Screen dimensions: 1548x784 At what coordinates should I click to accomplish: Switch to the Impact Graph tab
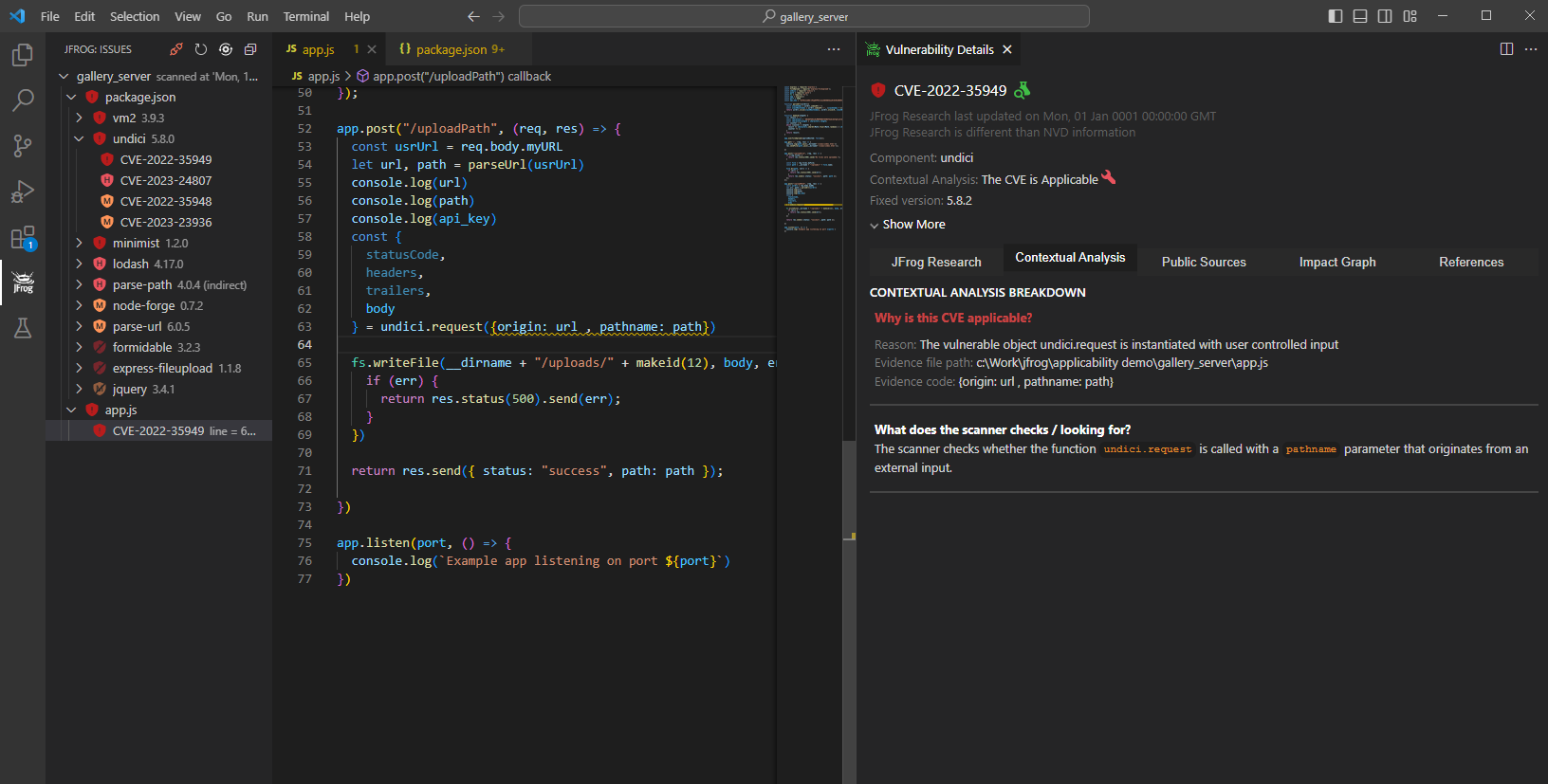tap(1337, 262)
